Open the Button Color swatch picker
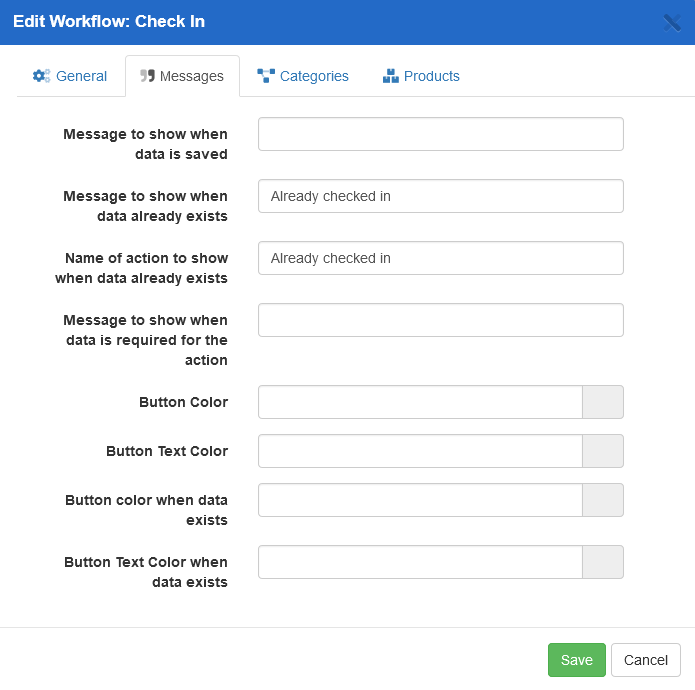The width and height of the screenshot is (695, 690). pyautogui.click(x=603, y=402)
